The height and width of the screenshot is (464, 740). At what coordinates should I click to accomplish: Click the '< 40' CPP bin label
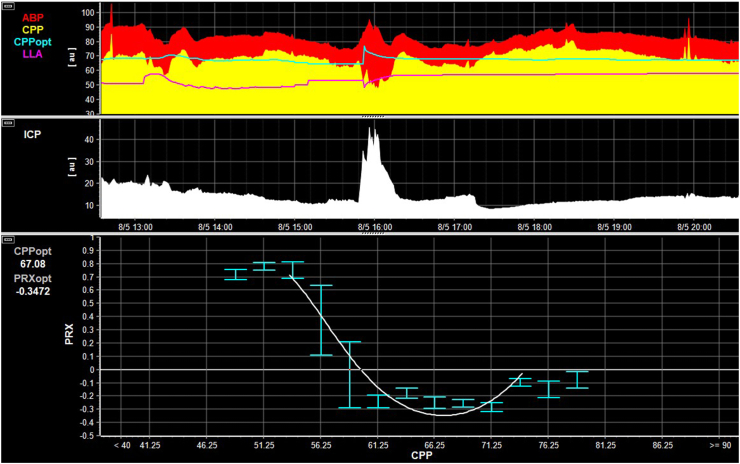[122, 444]
